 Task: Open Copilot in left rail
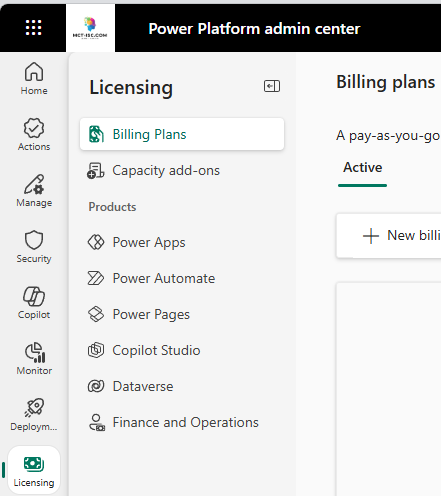click(34, 303)
